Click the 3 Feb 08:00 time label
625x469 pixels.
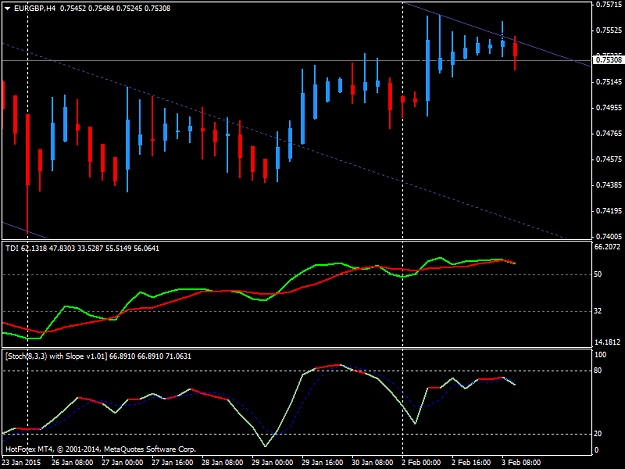pyautogui.click(x=521, y=462)
